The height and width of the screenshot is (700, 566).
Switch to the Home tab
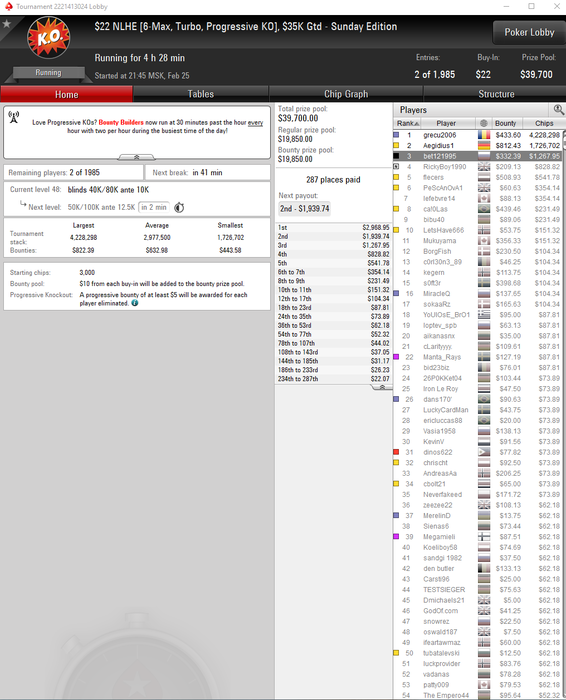(67, 94)
